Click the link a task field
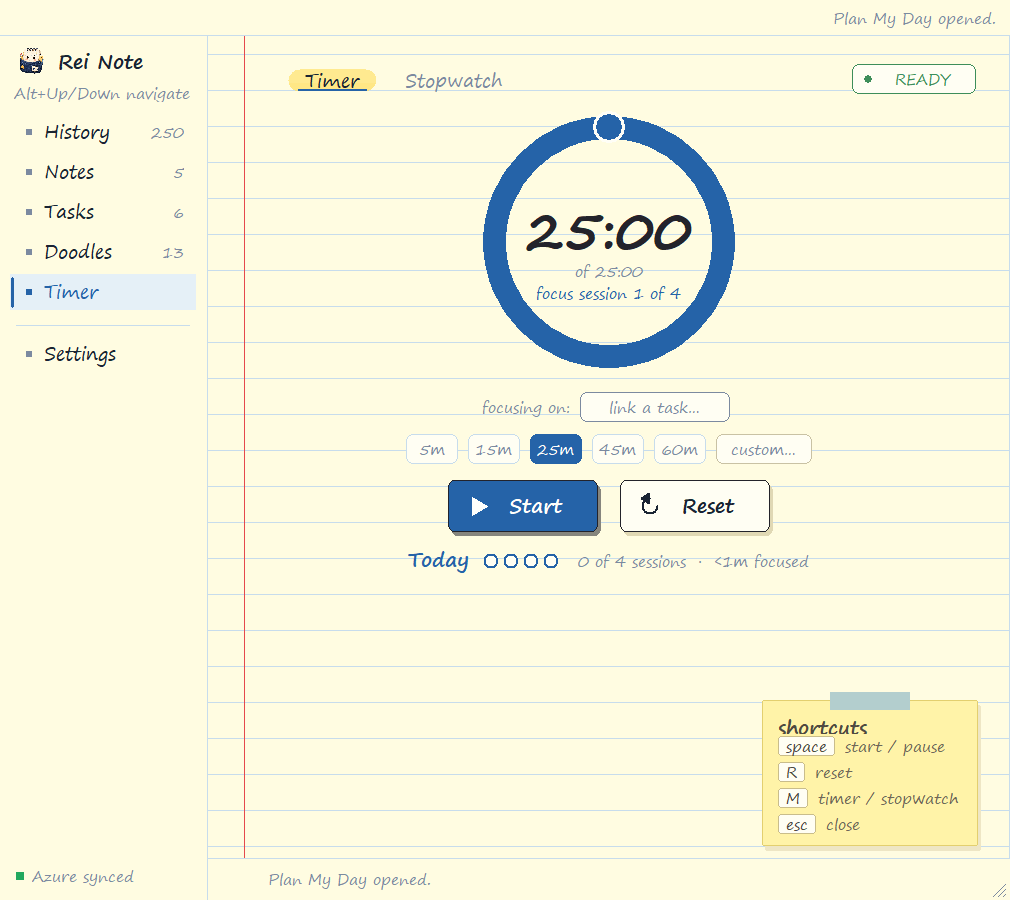 click(654, 407)
